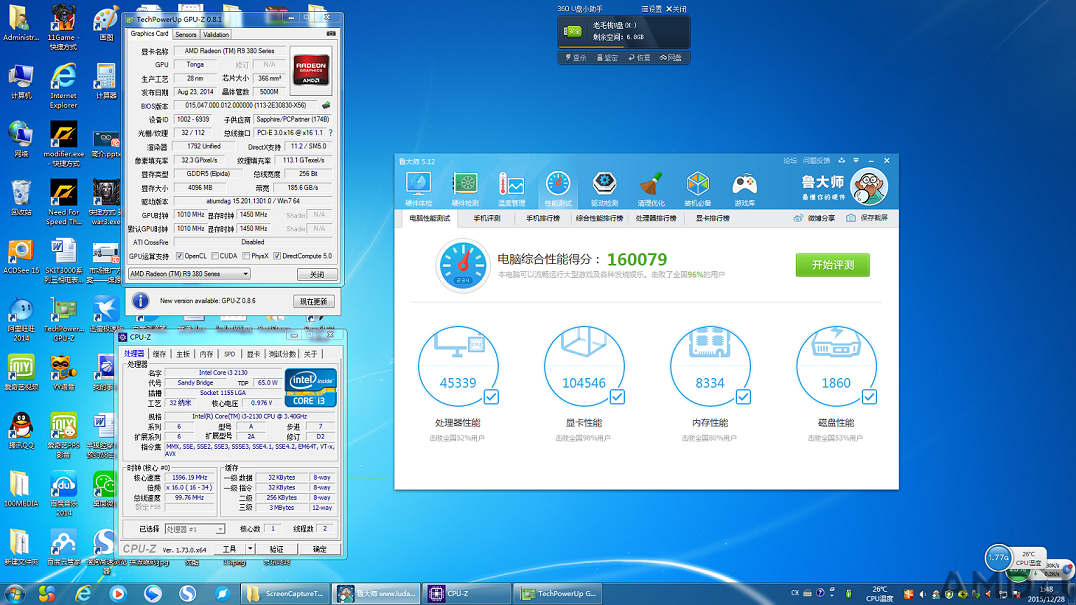Click the 1.77G floating memory ball

(x=998, y=558)
